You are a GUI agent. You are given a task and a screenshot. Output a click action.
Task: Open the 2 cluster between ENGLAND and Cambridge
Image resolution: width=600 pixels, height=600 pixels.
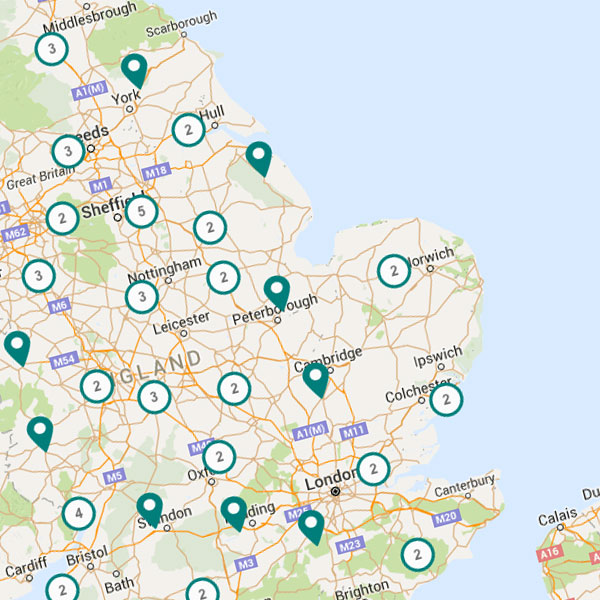[x=234, y=389]
